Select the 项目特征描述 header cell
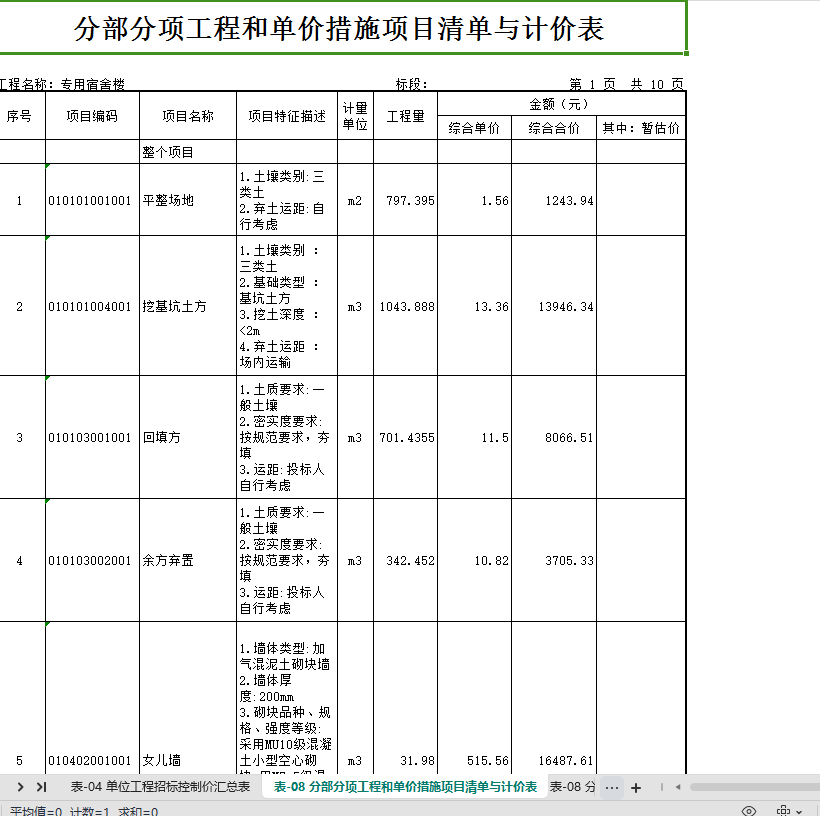Screen dimensions: 820x816 [x=287, y=116]
